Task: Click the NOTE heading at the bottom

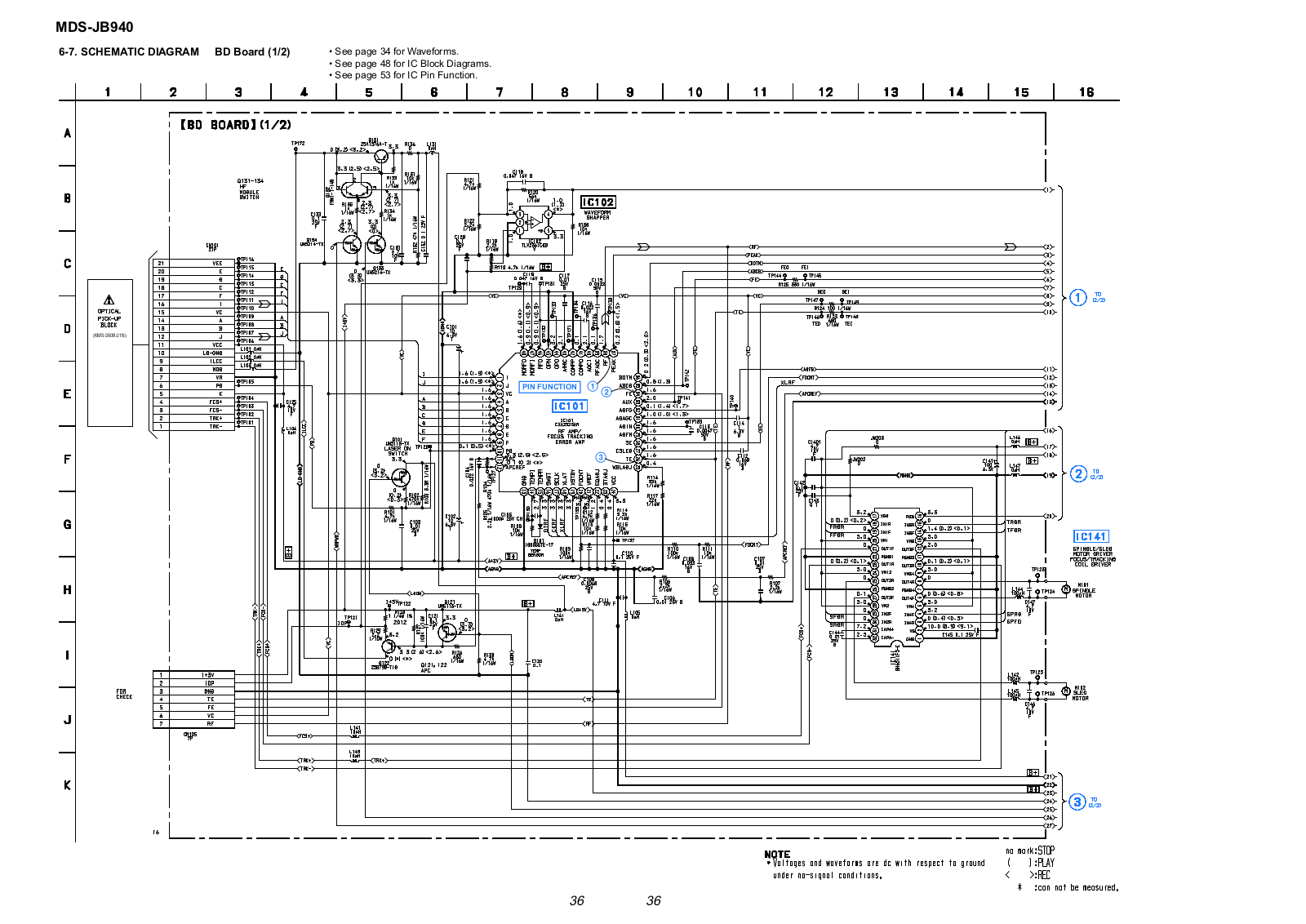Action: click(x=777, y=854)
